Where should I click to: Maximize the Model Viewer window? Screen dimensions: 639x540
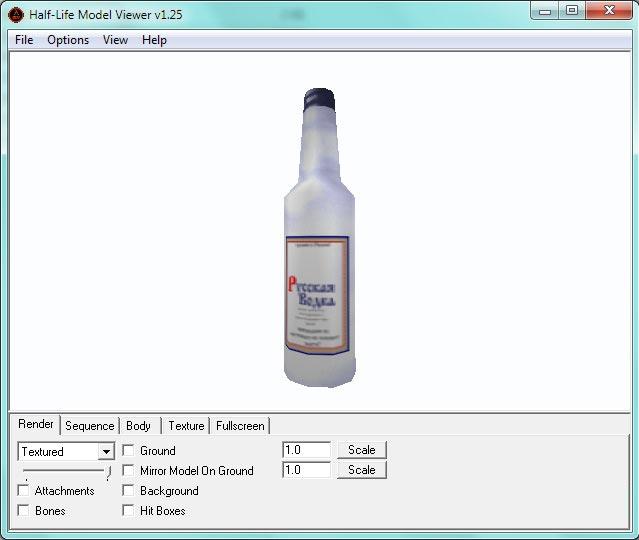pos(572,11)
